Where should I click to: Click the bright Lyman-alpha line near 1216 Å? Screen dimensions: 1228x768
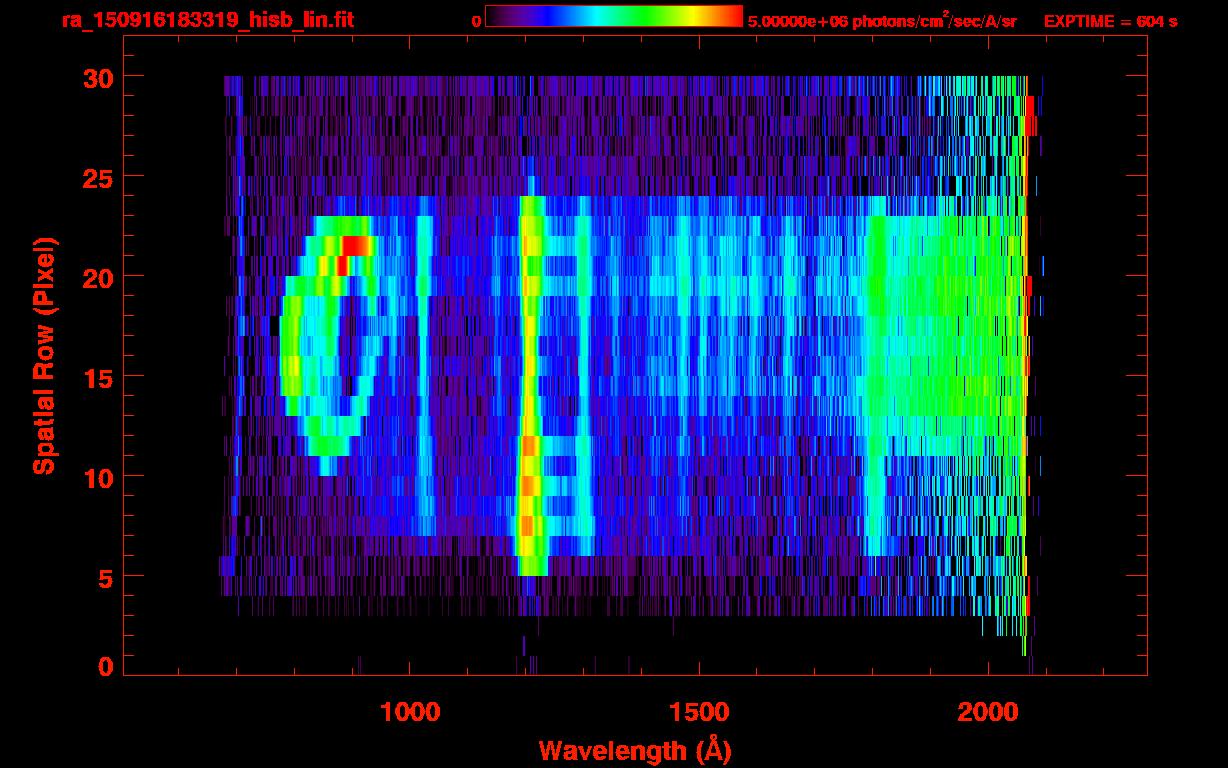pos(530,385)
